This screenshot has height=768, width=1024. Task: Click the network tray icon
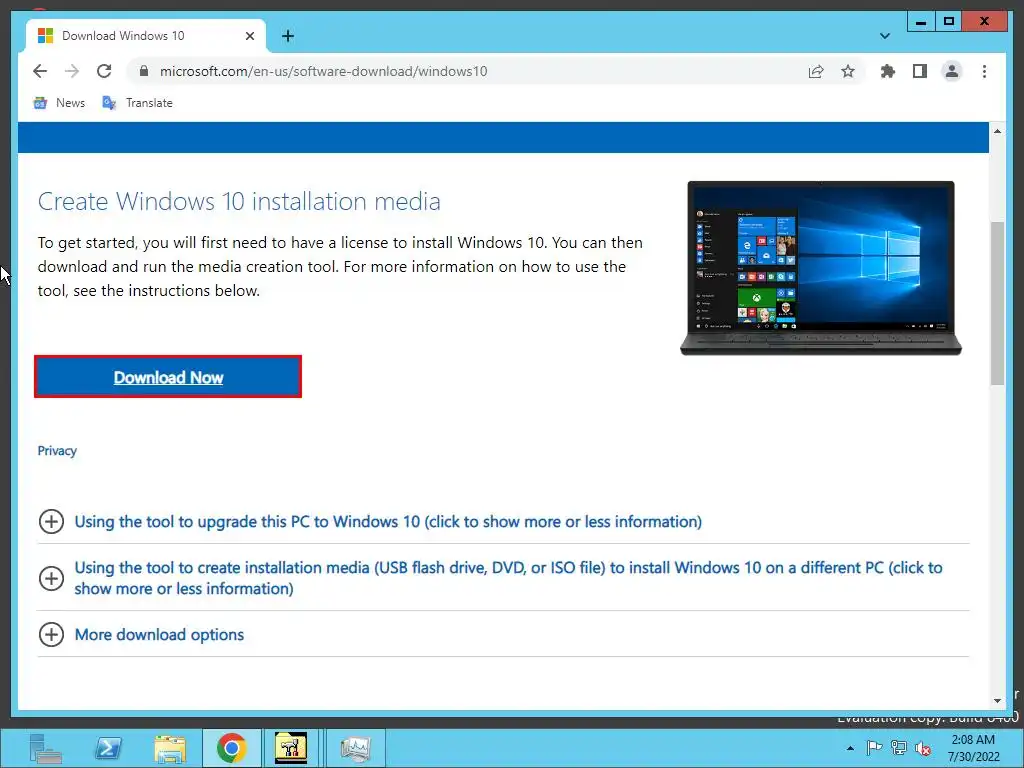pos(899,748)
